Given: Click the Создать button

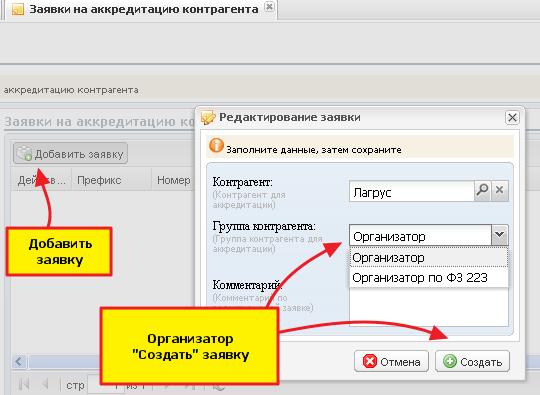Looking at the screenshot, I should (472, 361).
